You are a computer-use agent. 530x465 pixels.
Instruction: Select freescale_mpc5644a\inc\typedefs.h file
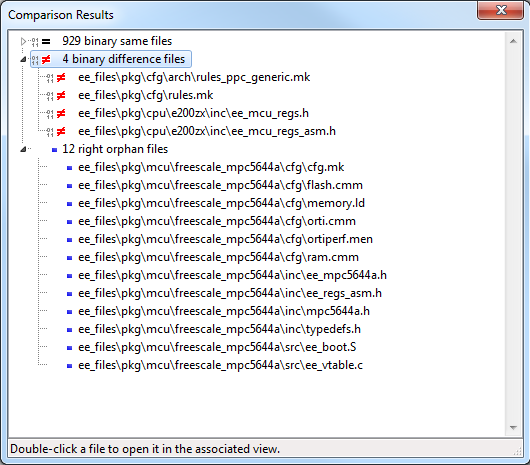pos(219,329)
